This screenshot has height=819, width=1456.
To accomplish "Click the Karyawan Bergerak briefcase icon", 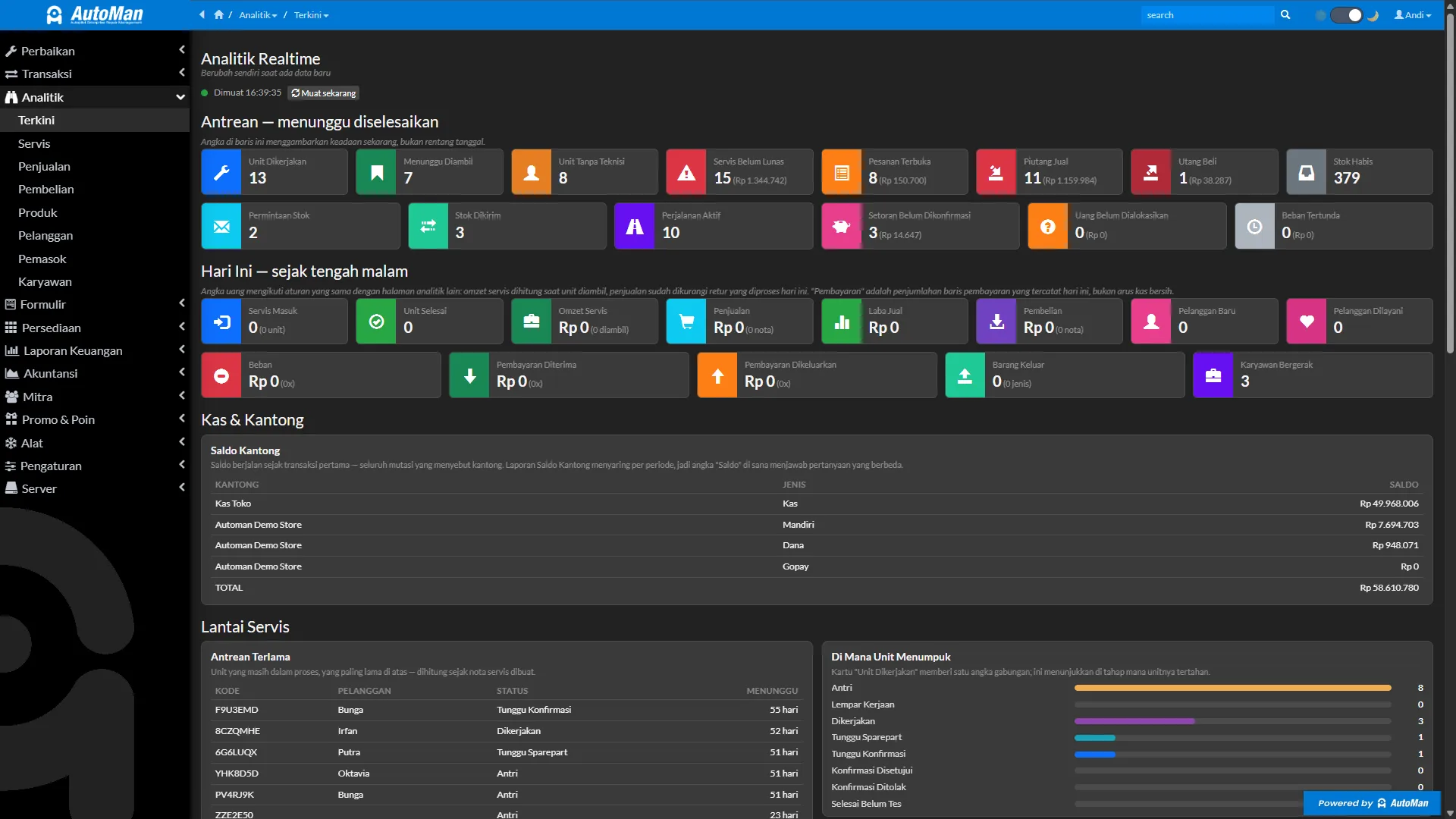I will (1213, 375).
